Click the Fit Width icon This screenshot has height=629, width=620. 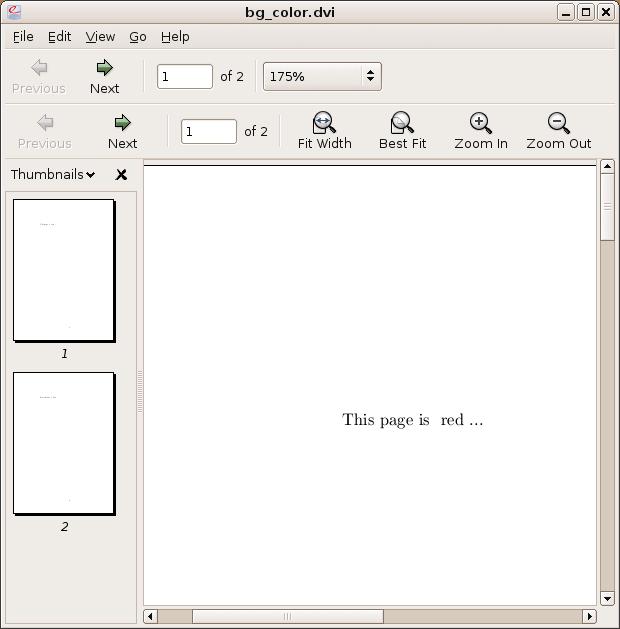tap(324, 123)
